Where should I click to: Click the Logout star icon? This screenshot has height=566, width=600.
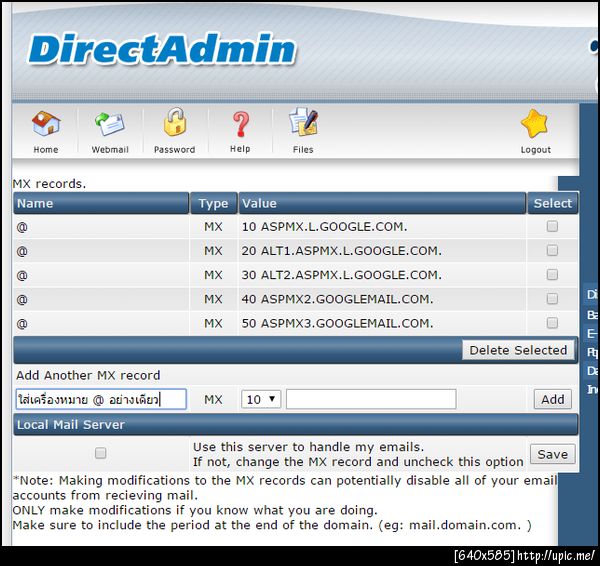coord(535,124)
